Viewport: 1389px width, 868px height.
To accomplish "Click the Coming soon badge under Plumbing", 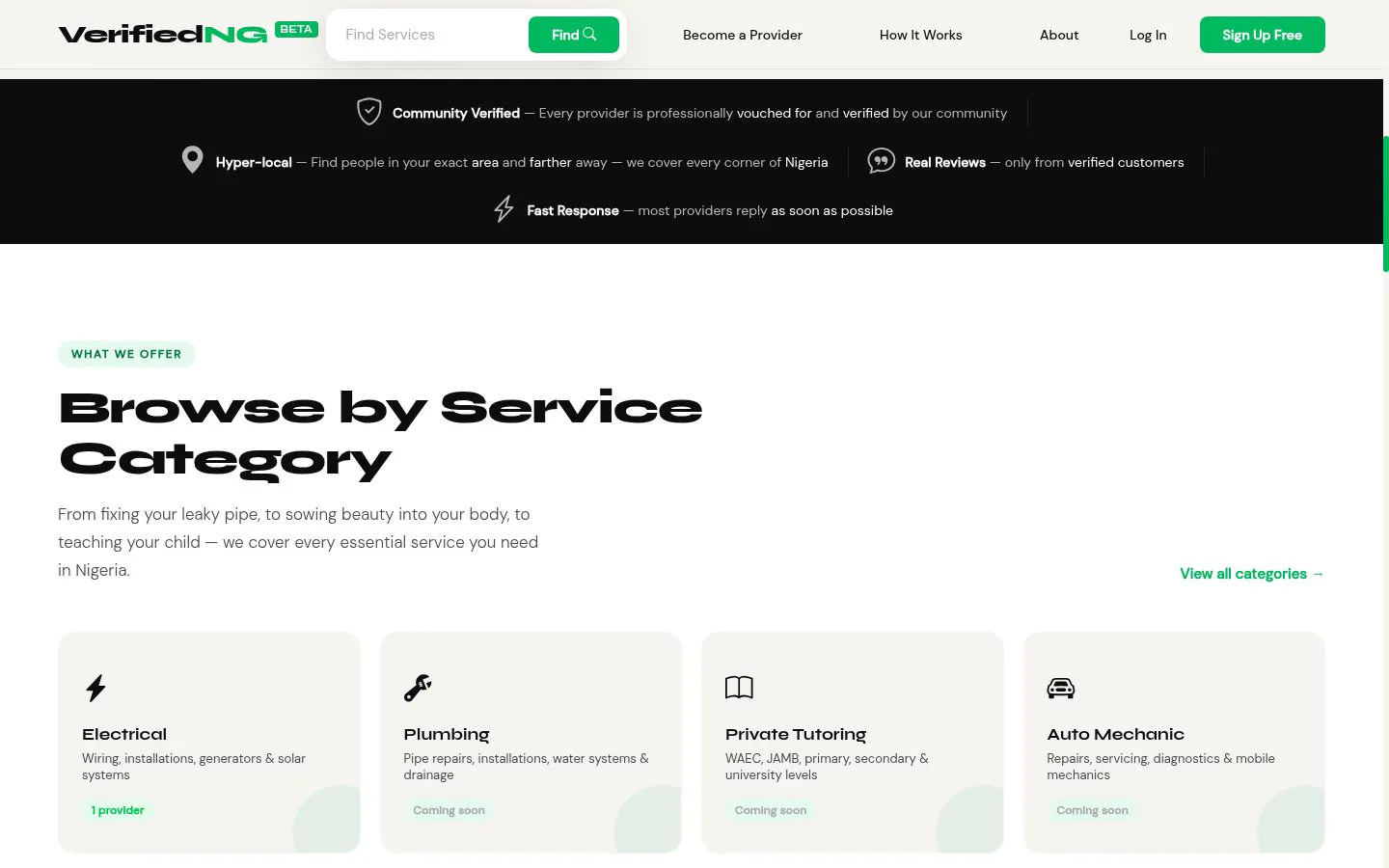I will pyautogui.click(x=449, y=810).
